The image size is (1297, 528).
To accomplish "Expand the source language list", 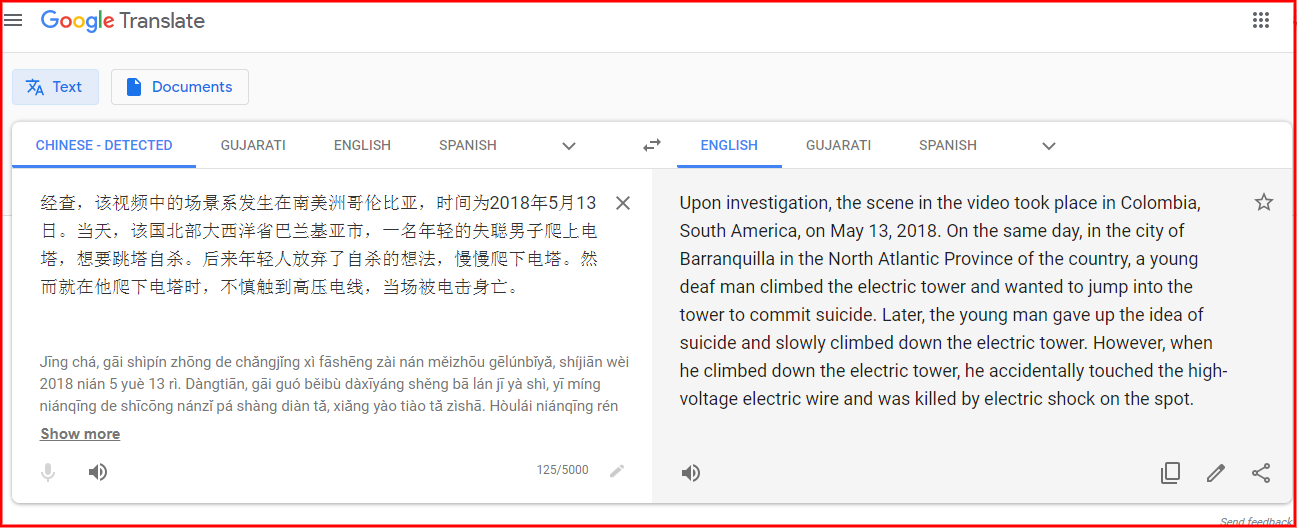I will [569, 146].
